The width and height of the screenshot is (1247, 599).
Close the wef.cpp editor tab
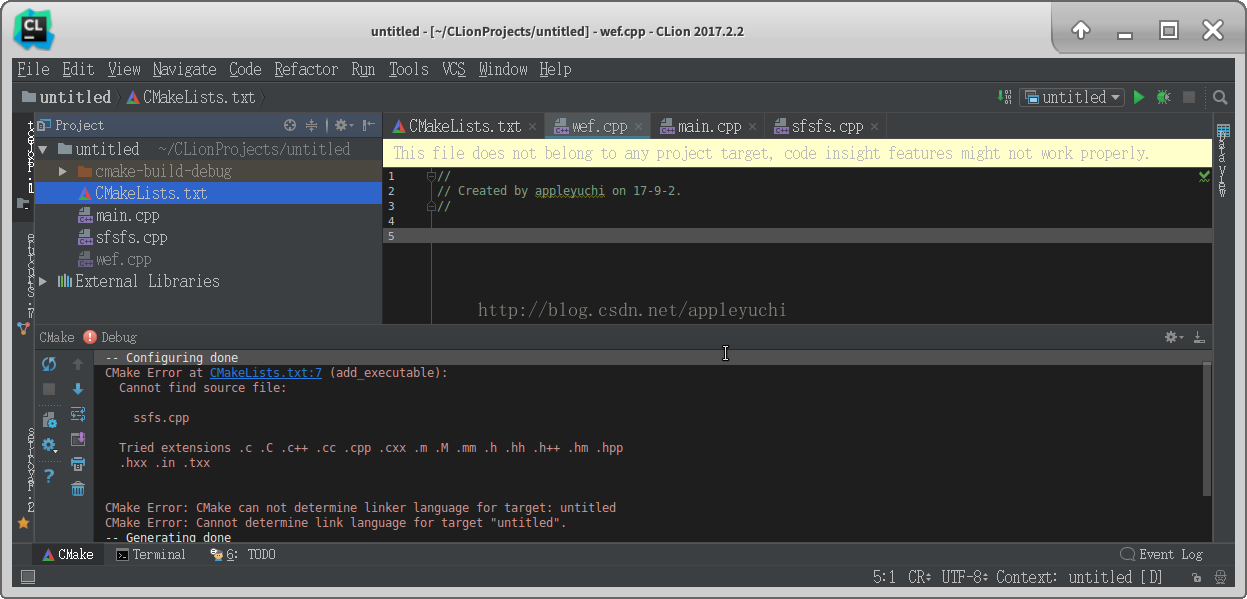click(639, 127)
